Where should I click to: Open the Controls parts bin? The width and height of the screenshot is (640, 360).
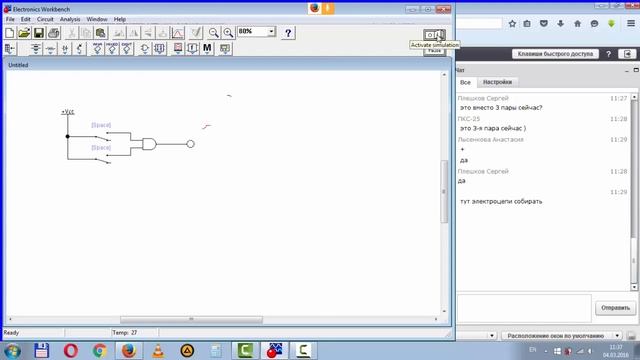click(x=192, y=49)
